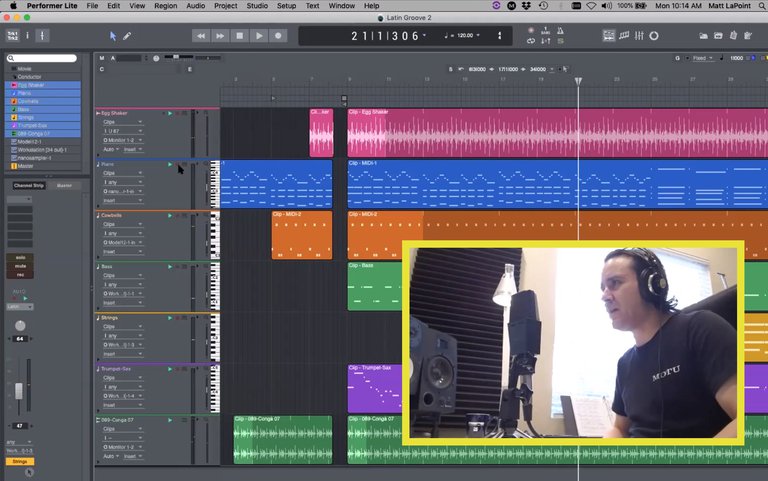Open the circular clips view icon

coord(654,36)
